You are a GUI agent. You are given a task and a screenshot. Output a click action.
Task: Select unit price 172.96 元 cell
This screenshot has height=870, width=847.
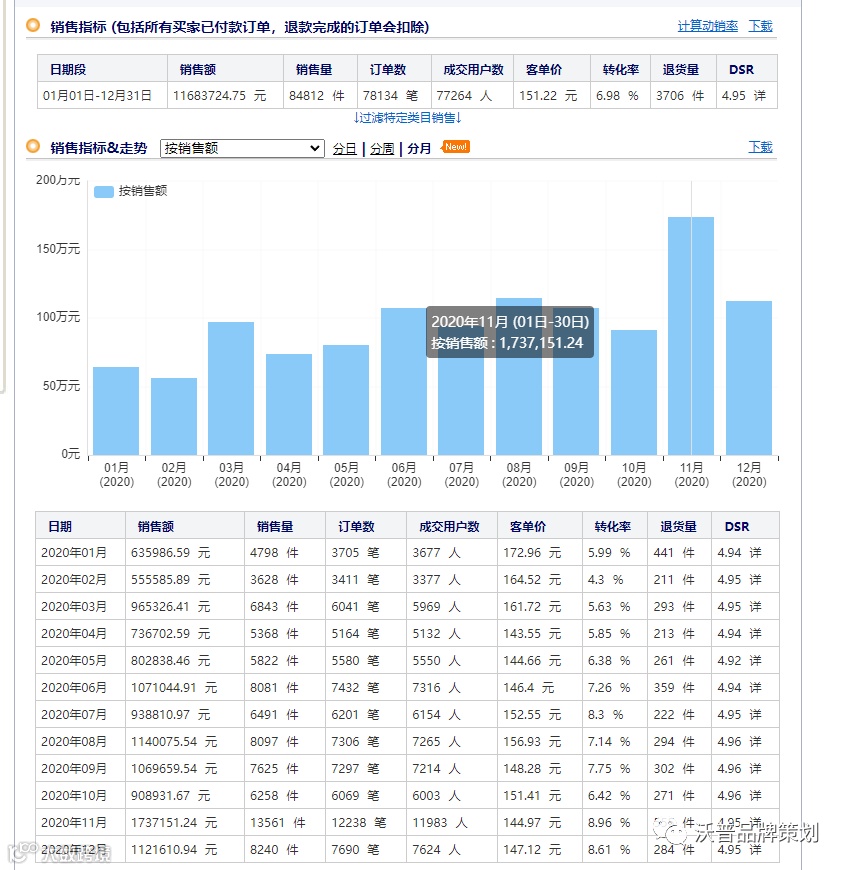click(x=540, y=553)
